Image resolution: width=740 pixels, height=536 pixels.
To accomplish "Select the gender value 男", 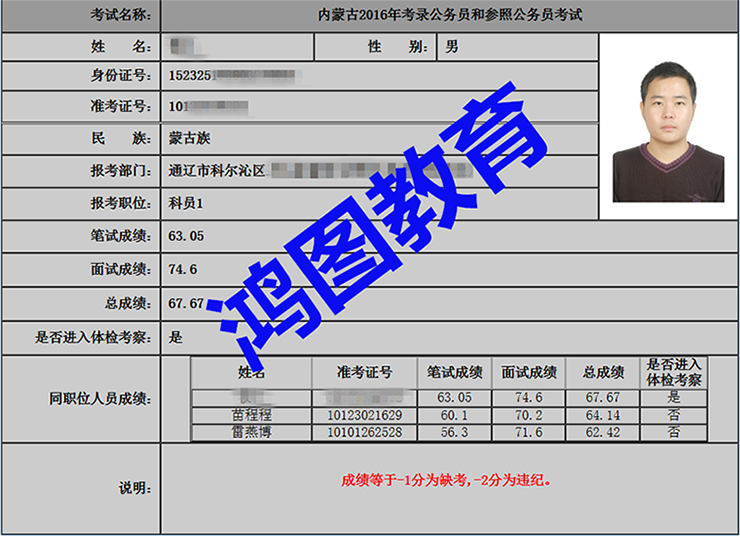I will coord(452,47).
